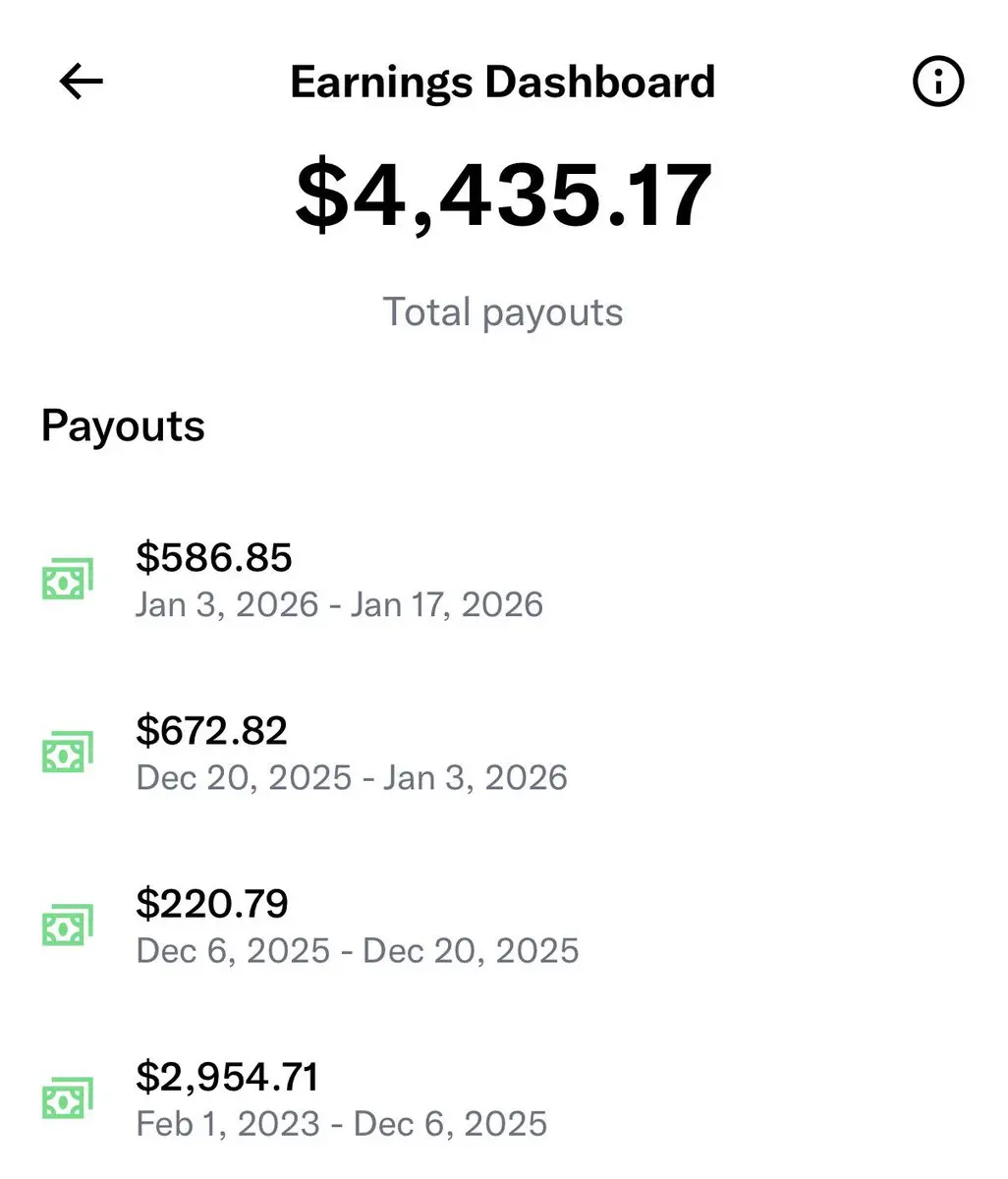Open the info circle icon
This screenshot has width=1008, height=1179.
tap(938, 83)
